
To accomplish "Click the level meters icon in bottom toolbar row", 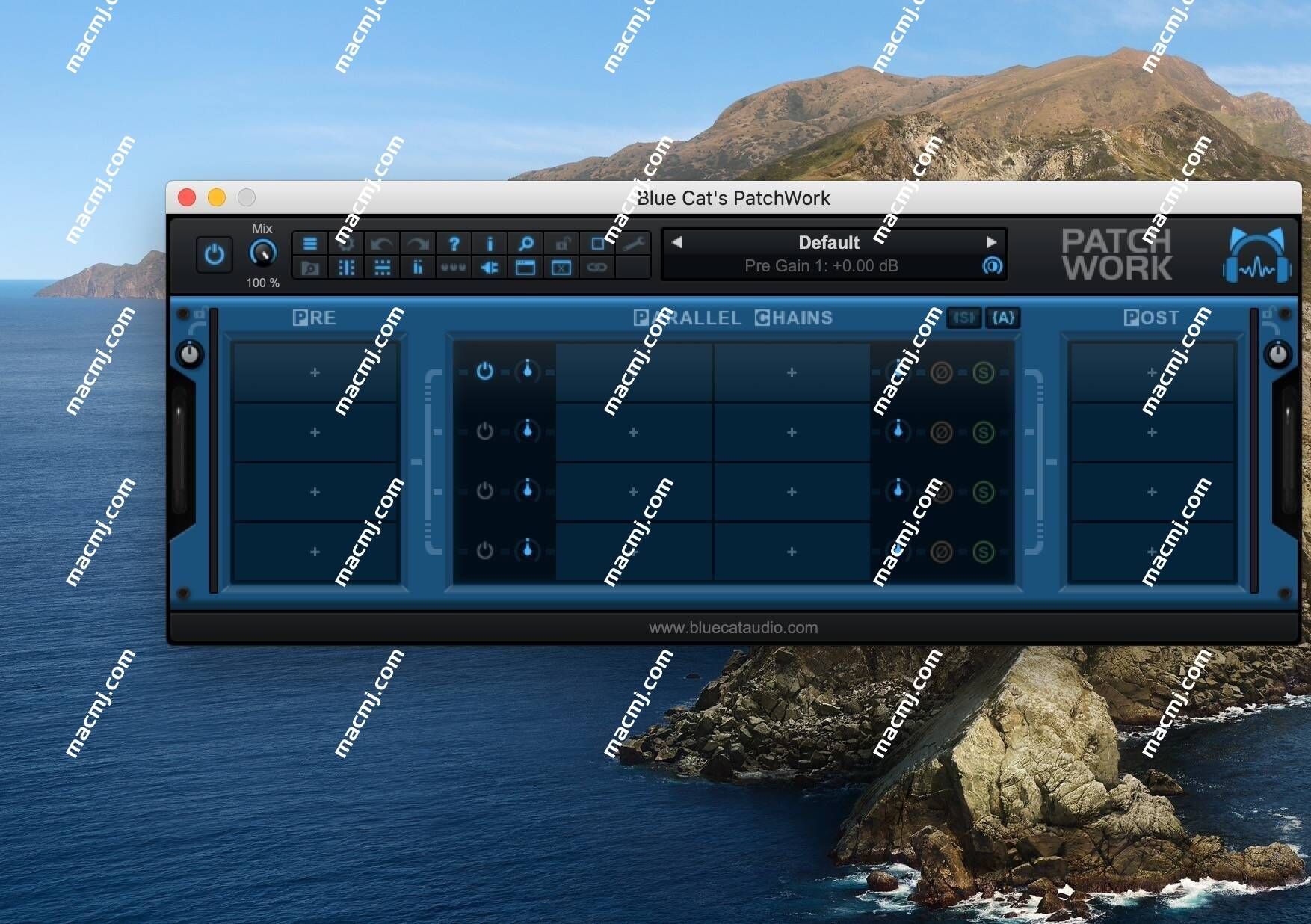I will click(x=418, y=268).
